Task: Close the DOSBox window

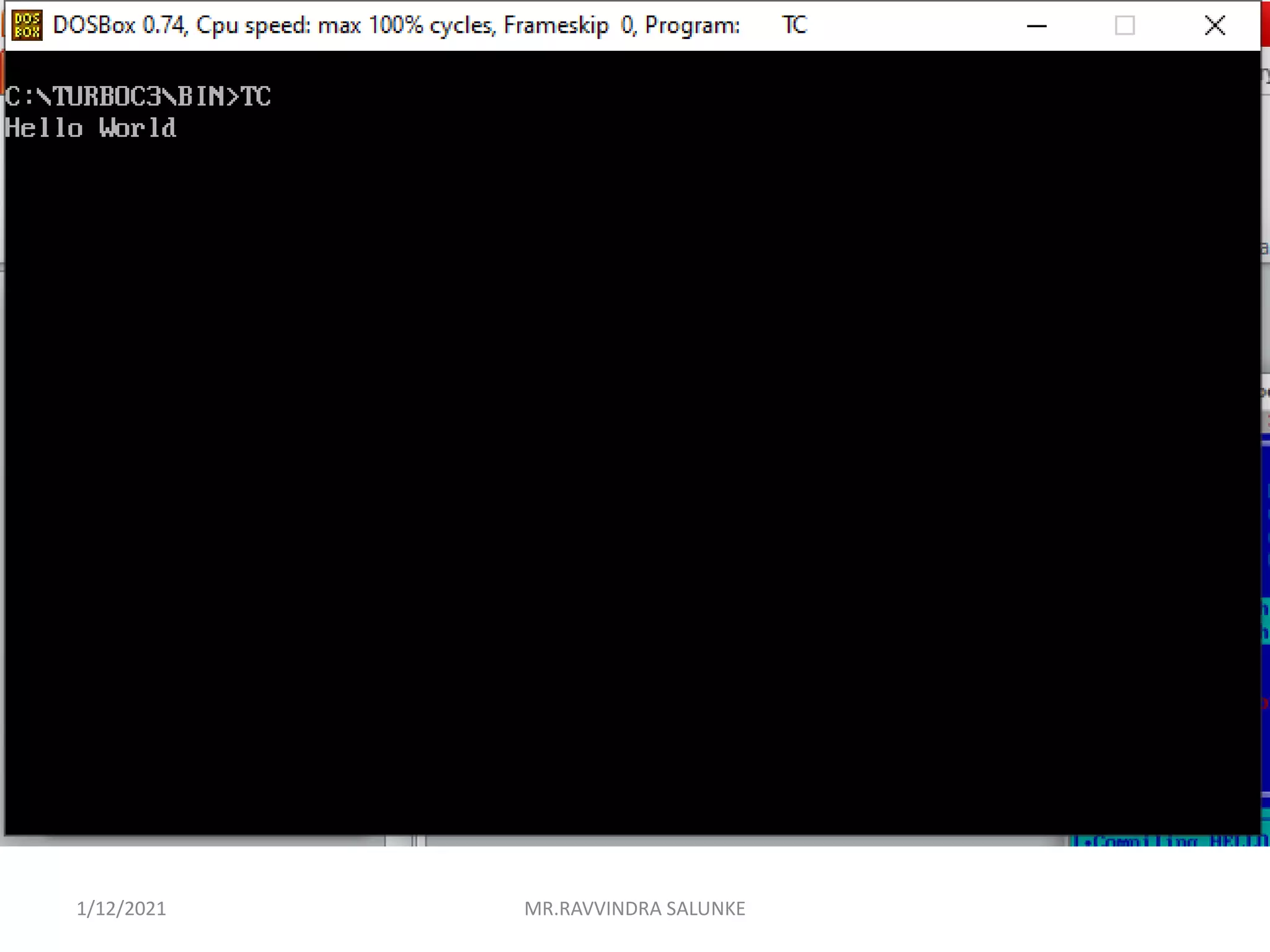Action: [x=1214, y=25]
